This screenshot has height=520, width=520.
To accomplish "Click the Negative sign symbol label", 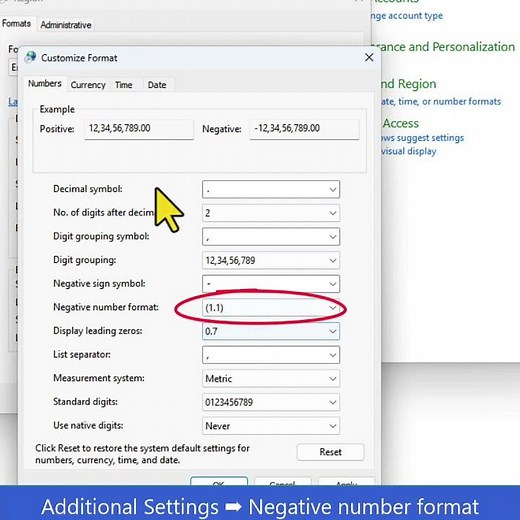I will (99, 283).
